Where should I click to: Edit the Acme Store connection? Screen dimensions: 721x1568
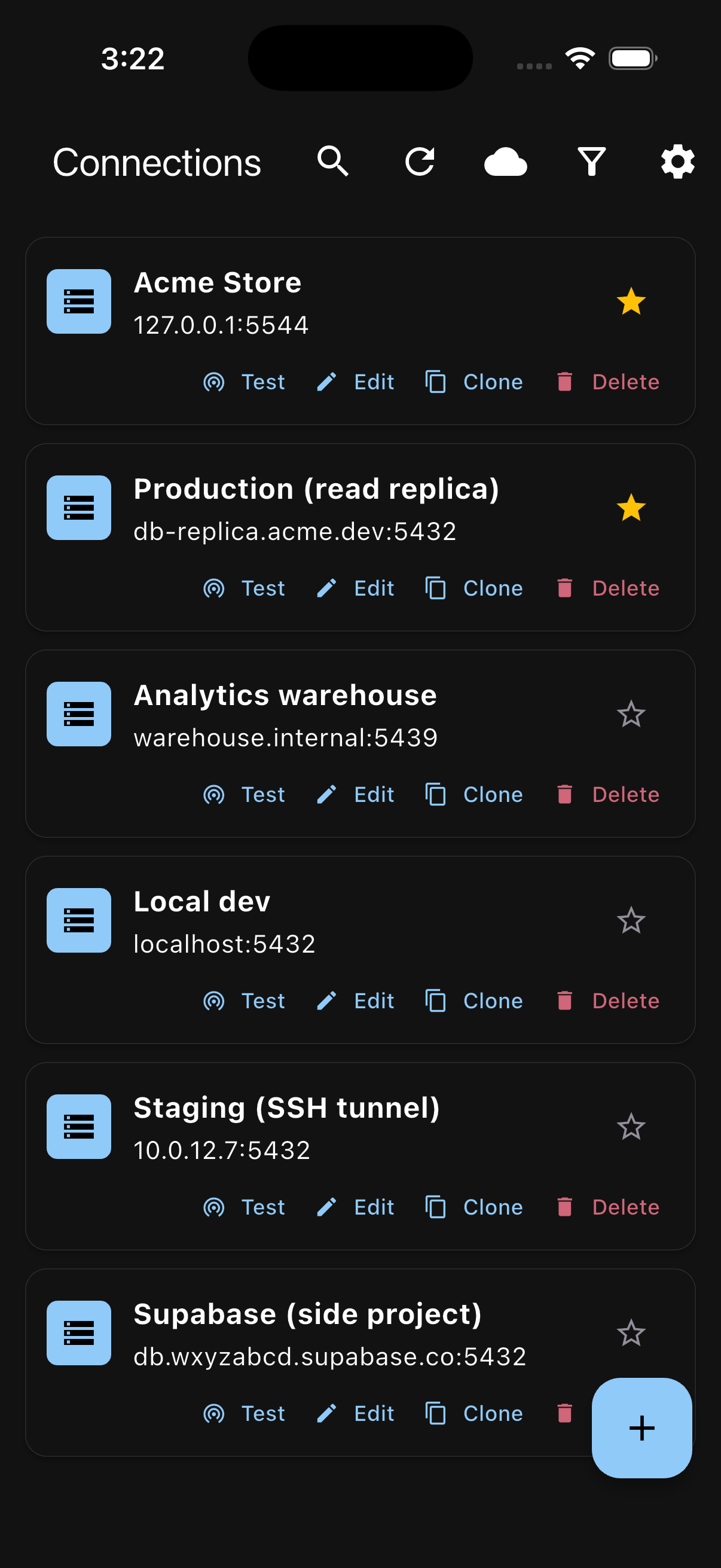click(355, 382)
